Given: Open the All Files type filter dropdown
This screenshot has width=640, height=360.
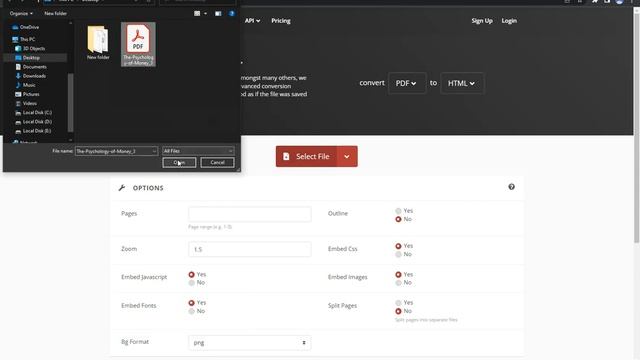Looking at the screenshot, I should 198,151.
